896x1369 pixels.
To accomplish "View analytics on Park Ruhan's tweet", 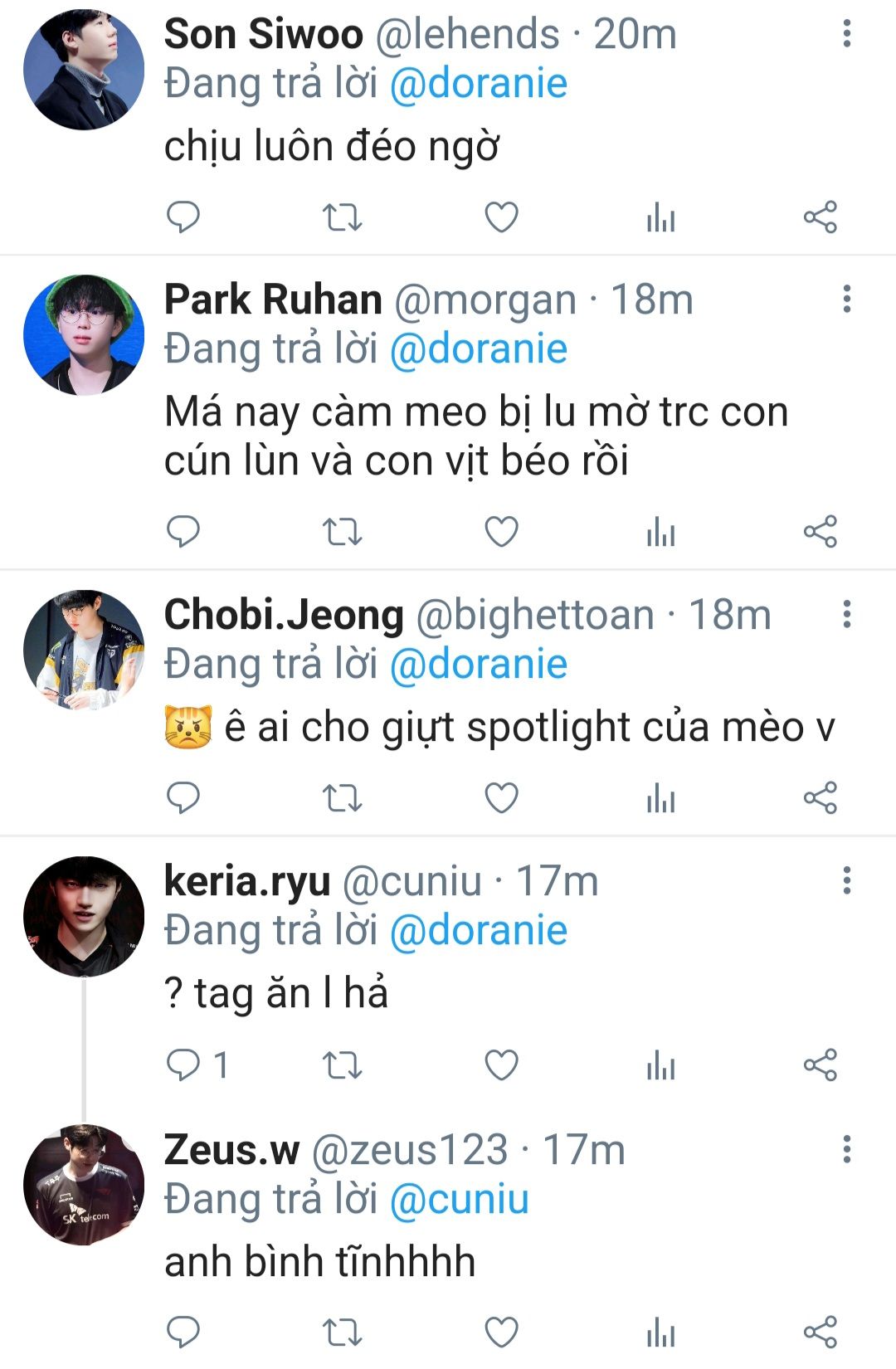I will pos(660,532).
